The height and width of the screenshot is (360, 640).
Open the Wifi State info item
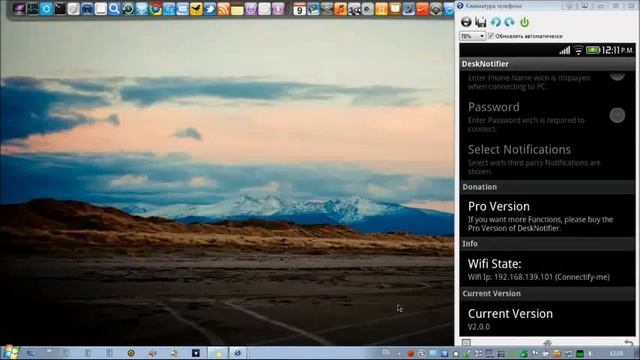coord(547,269)
